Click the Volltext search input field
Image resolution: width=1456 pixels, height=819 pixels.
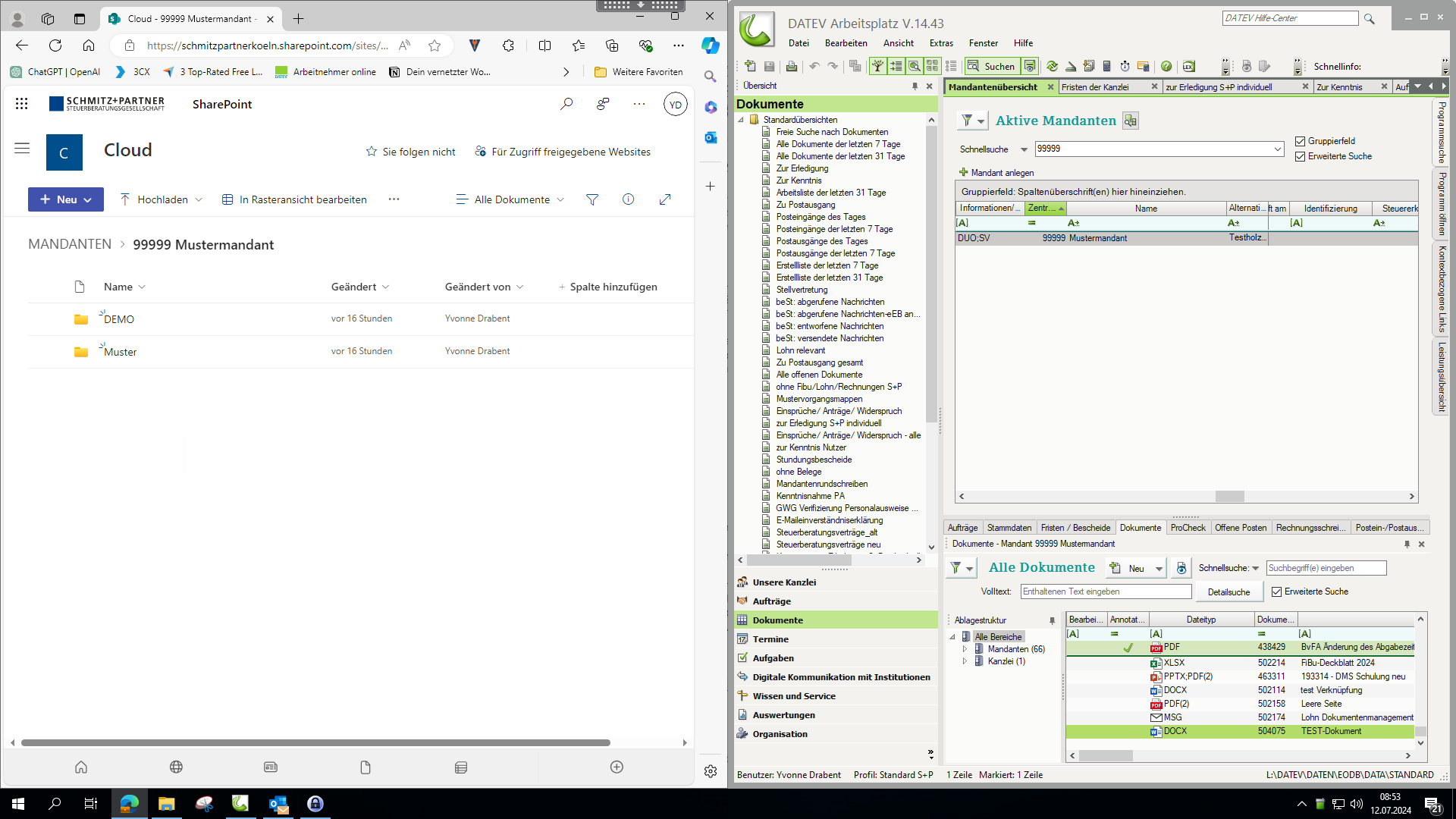click(1106, 591)
